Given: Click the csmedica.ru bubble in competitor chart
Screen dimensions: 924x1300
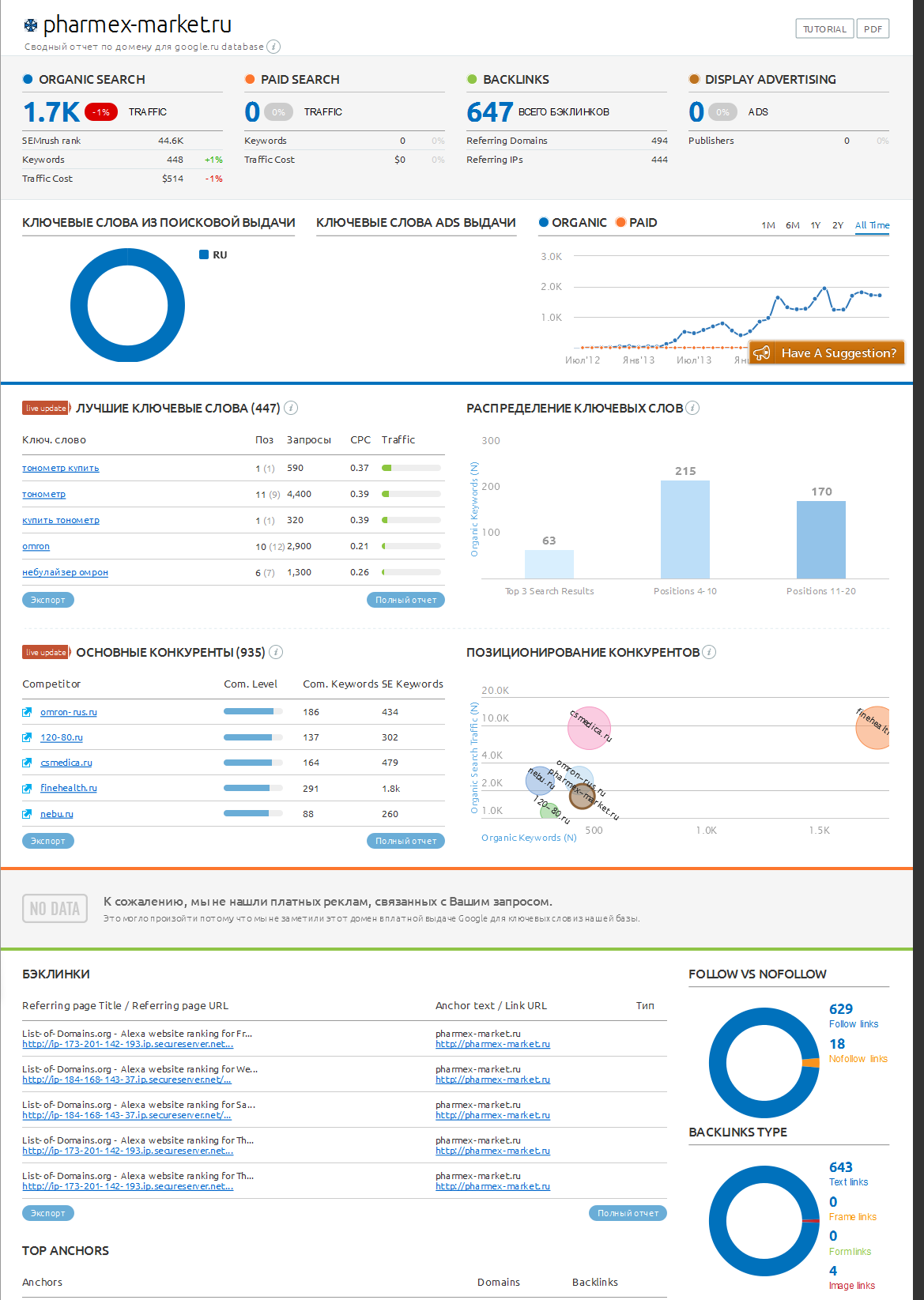Looking at the screenshot, I should (x=589, y=729).
